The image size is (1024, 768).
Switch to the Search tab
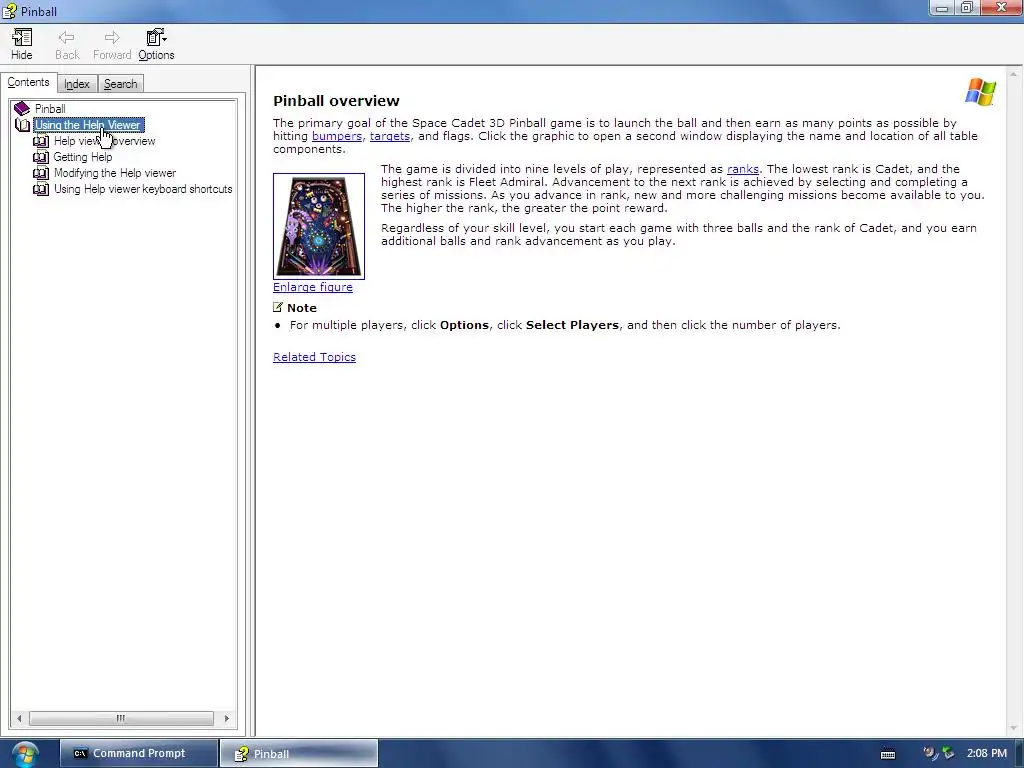[120, 84]
